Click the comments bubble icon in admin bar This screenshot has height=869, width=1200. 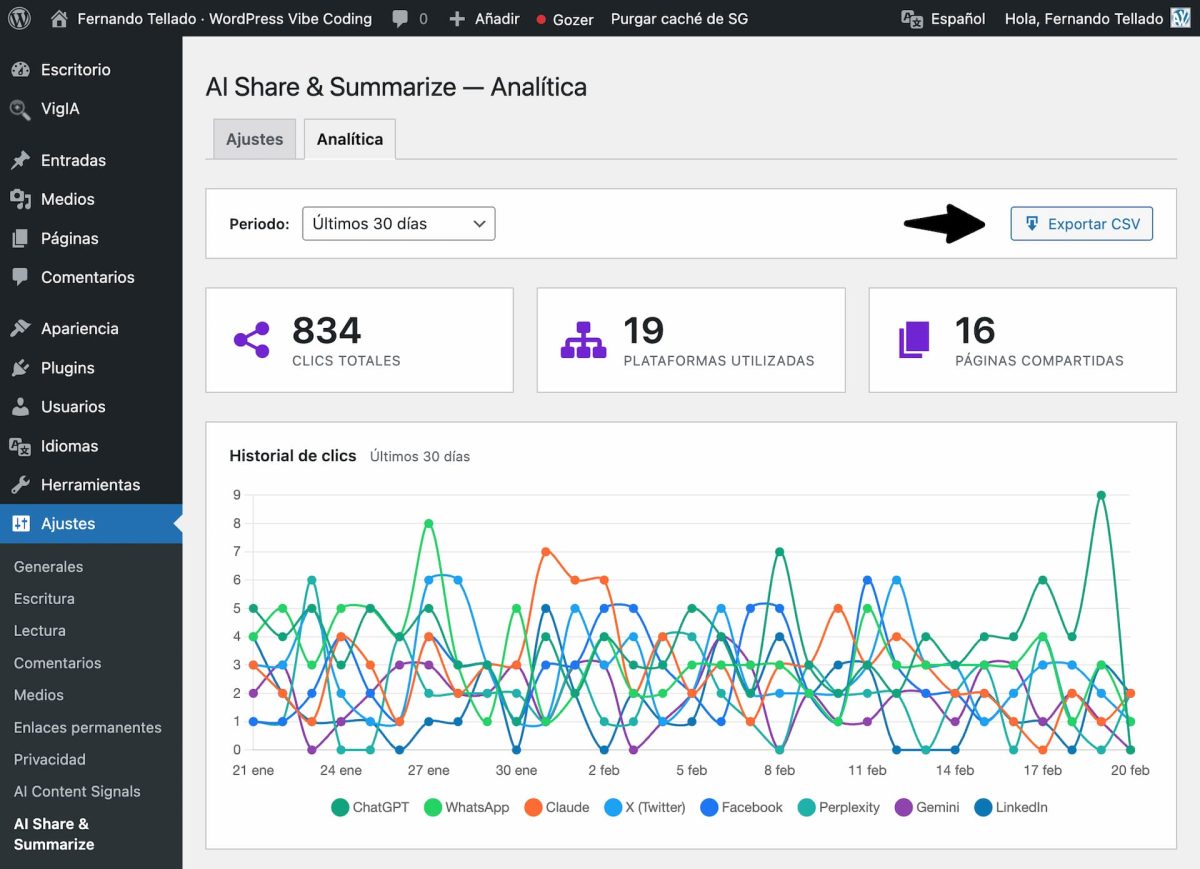pos(401,19)
